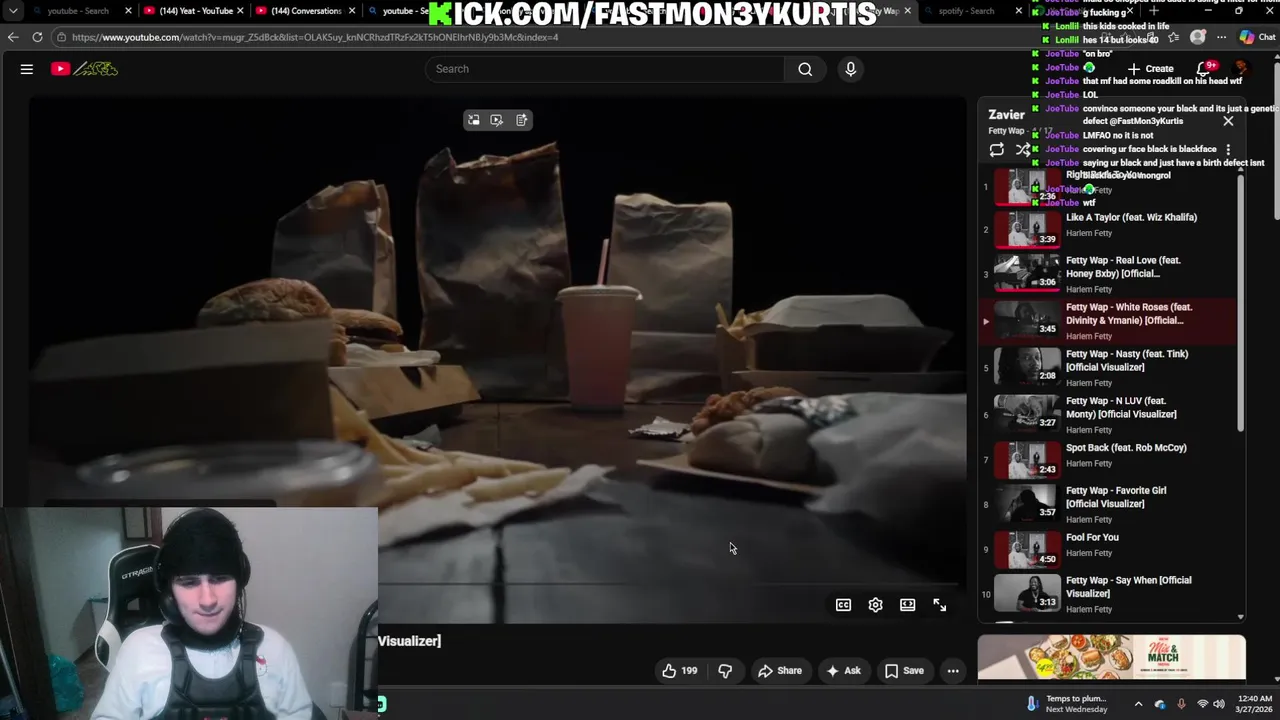1280x720 pixels.
Task: Click the middle icon in the video overlay toolbar
Action: pos(497,120)
